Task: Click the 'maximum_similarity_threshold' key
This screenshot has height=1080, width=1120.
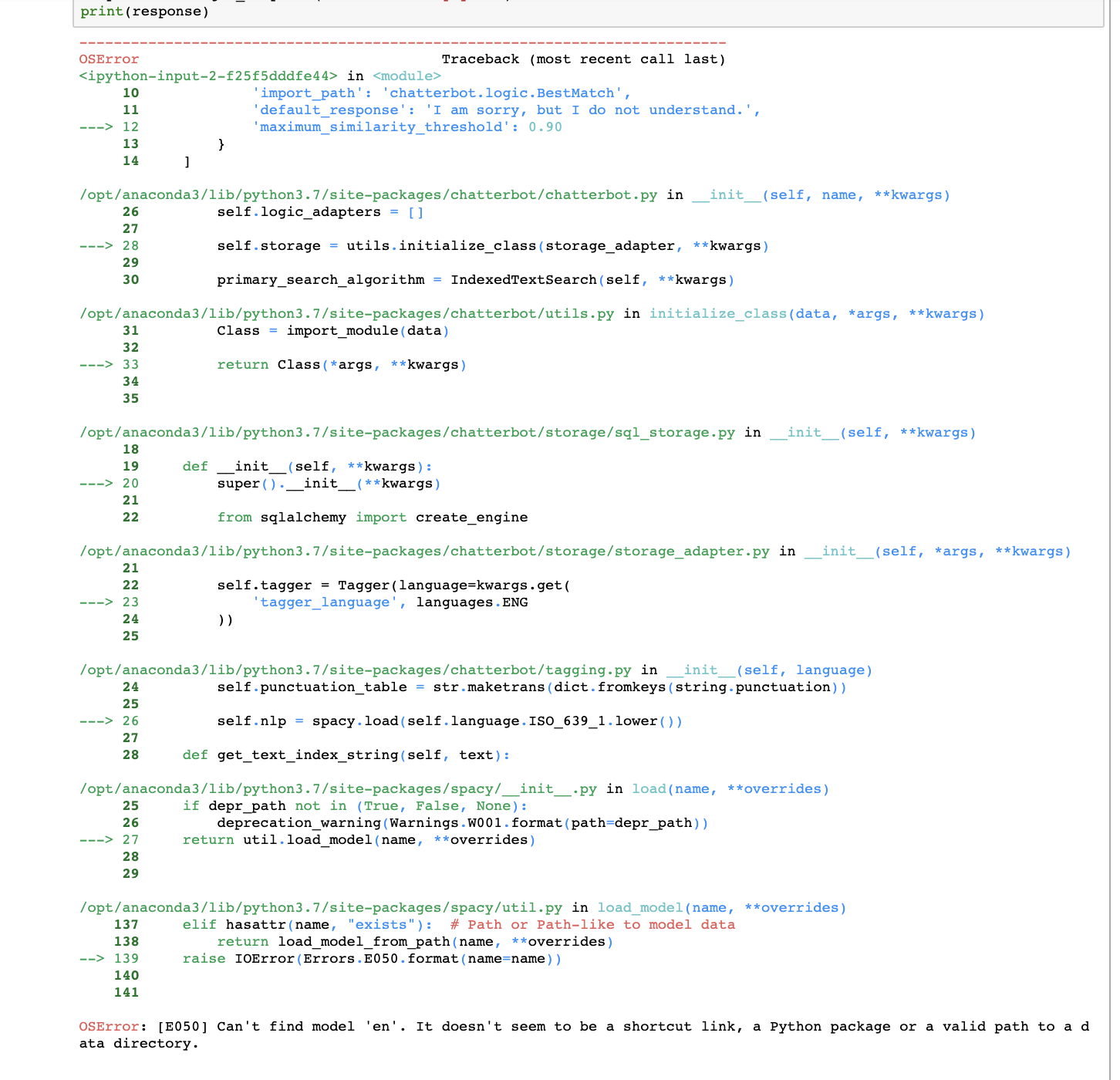Action: pos(381,127)
